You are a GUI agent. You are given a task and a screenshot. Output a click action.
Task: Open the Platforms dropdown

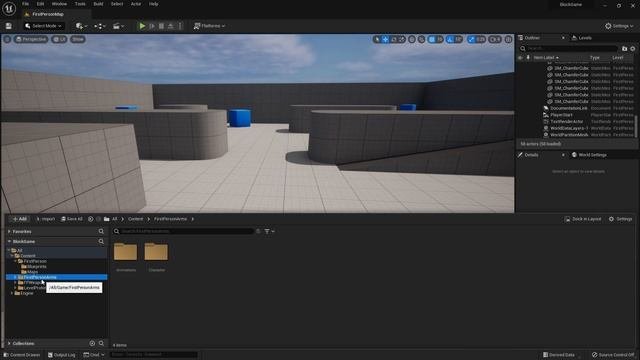(x=209, y=26)
